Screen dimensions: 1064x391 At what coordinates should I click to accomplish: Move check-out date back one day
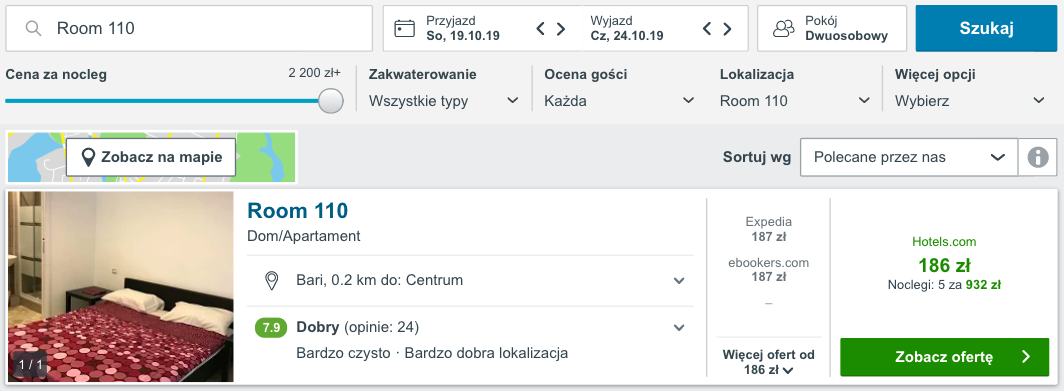tap(706, 29)
